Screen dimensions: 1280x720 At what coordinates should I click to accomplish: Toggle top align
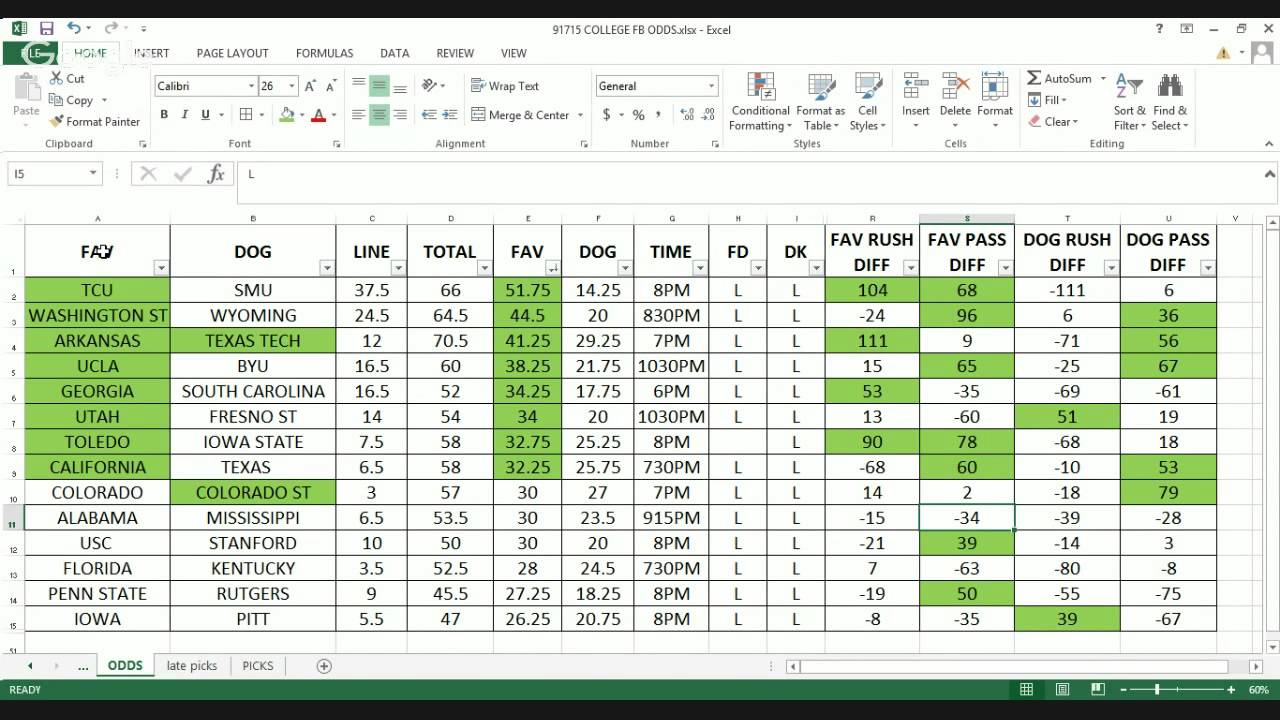click(358, 86)
